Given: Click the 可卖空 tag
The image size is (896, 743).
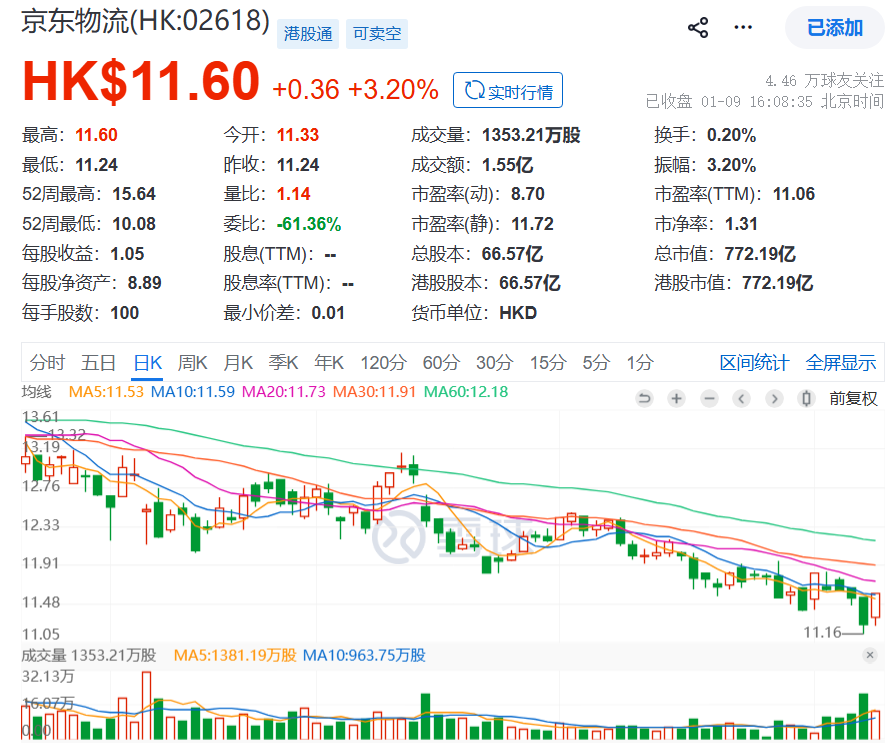Looking at the screenshot, I should 377,34.
